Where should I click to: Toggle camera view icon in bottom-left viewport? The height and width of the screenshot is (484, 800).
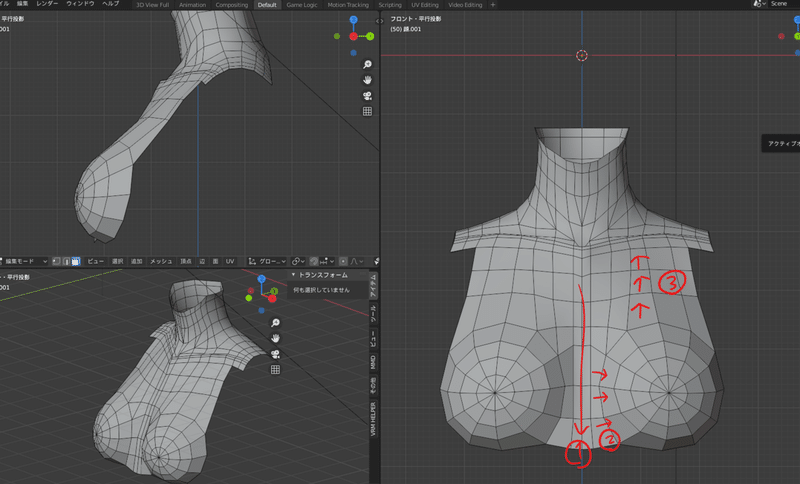(x=275, y=353)
